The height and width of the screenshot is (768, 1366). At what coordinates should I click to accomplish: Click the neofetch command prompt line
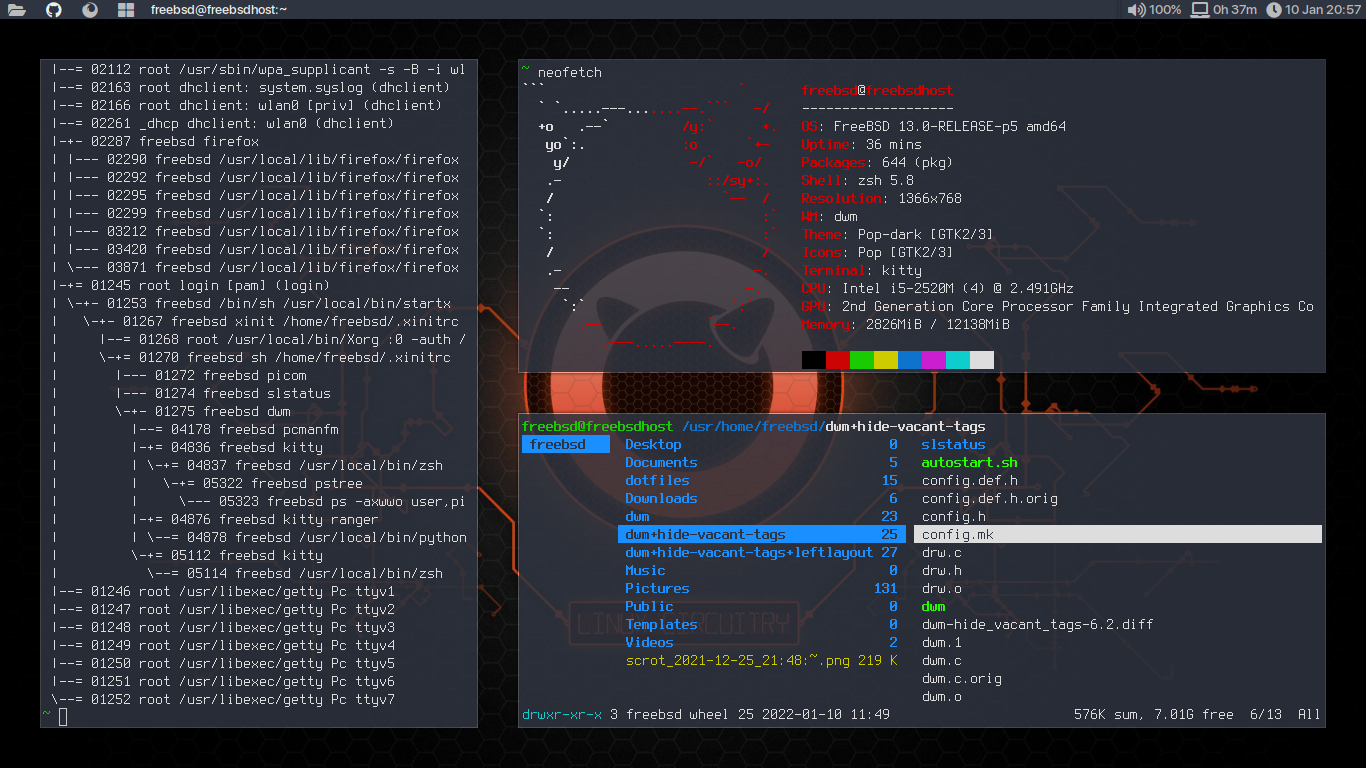point(561,73)
